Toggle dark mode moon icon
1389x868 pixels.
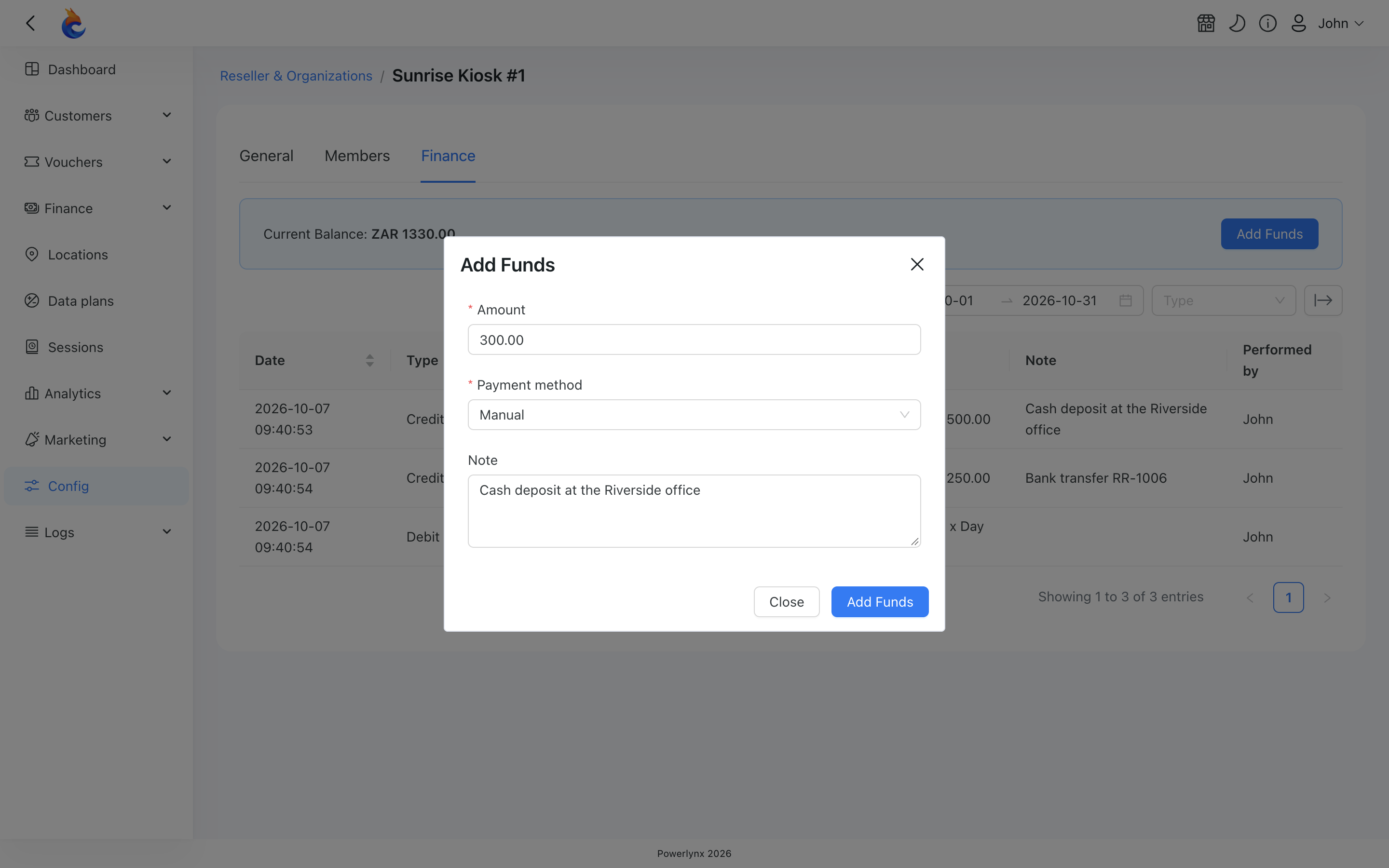[x=1237, y=23]
